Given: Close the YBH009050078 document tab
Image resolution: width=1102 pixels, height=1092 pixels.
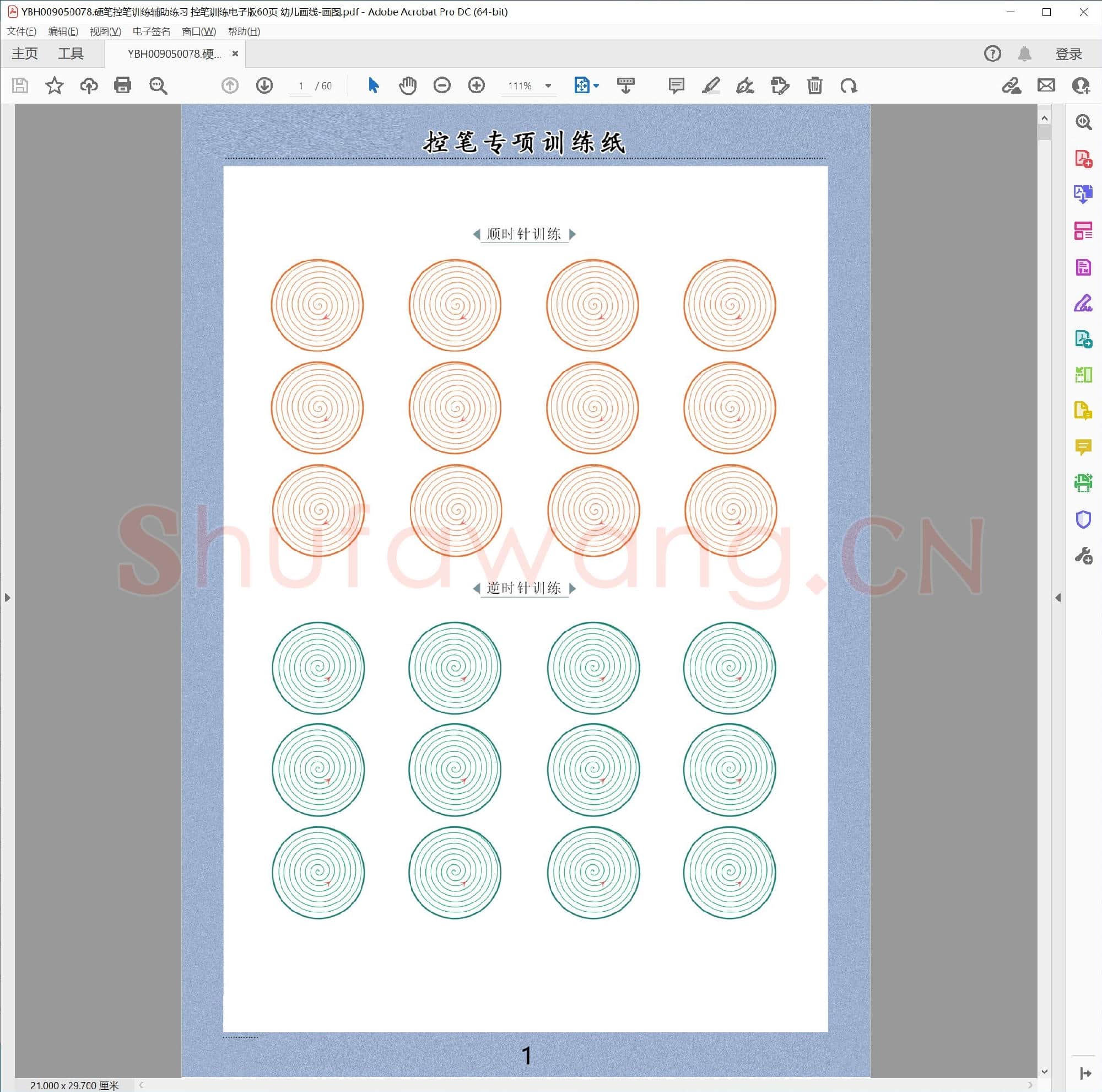Looking at the screenshot, I should (235, 53).
